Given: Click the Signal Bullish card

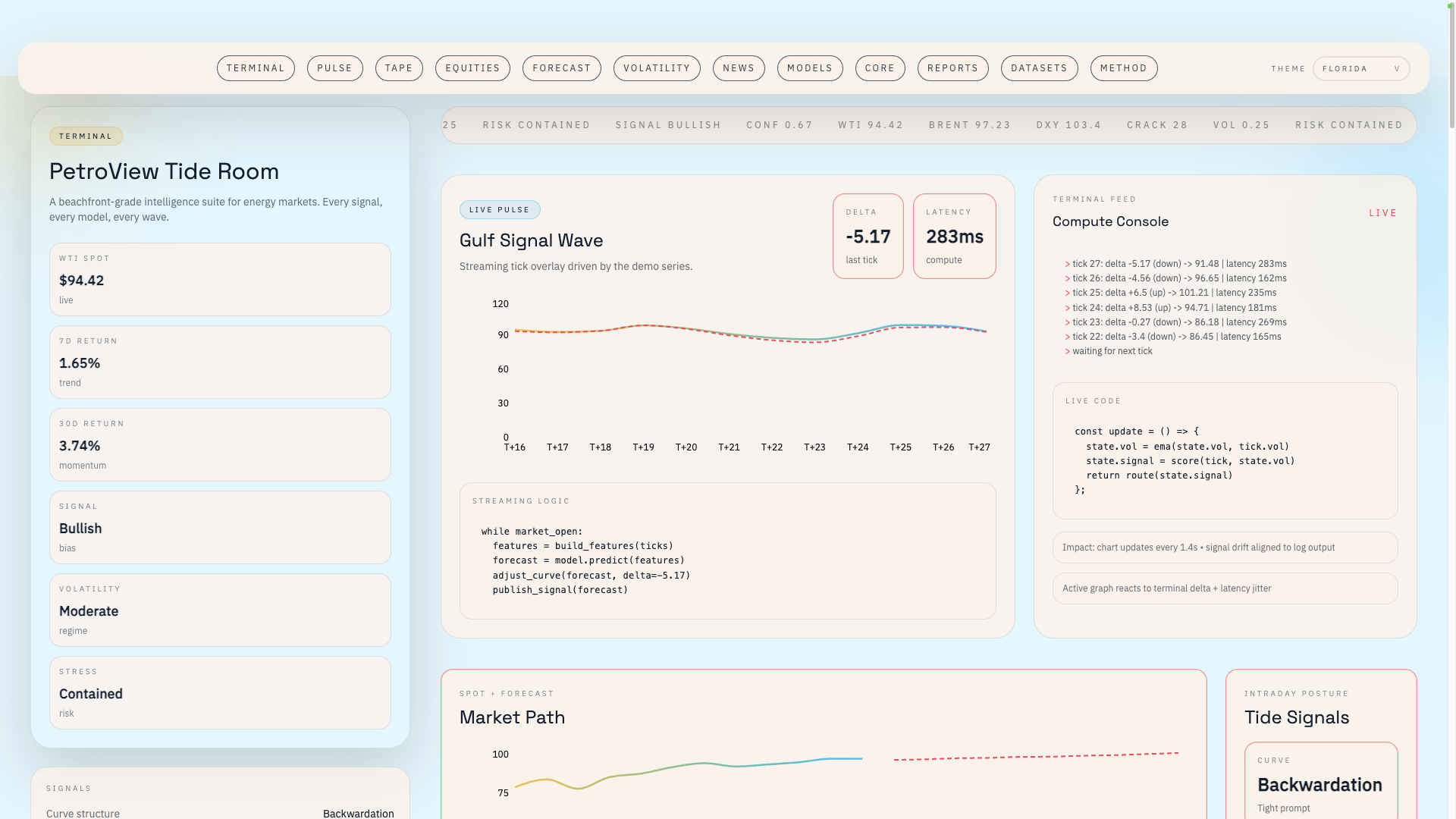Looking at the screenshot, I should [220, 527].
